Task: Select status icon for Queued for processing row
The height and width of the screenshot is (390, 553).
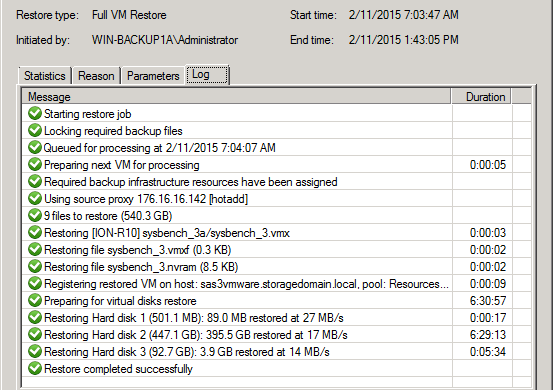Action: (35, 147)
